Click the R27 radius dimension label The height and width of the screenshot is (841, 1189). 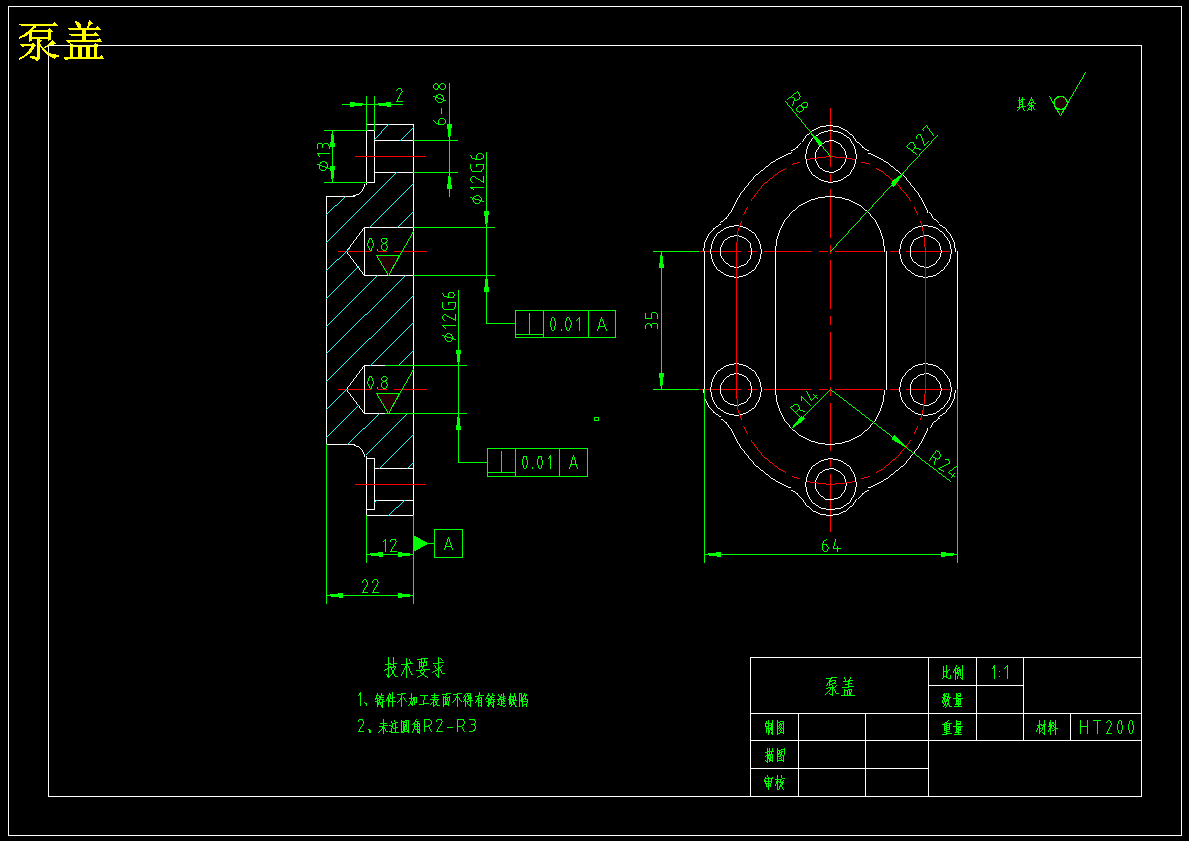[x=923, y=139]
